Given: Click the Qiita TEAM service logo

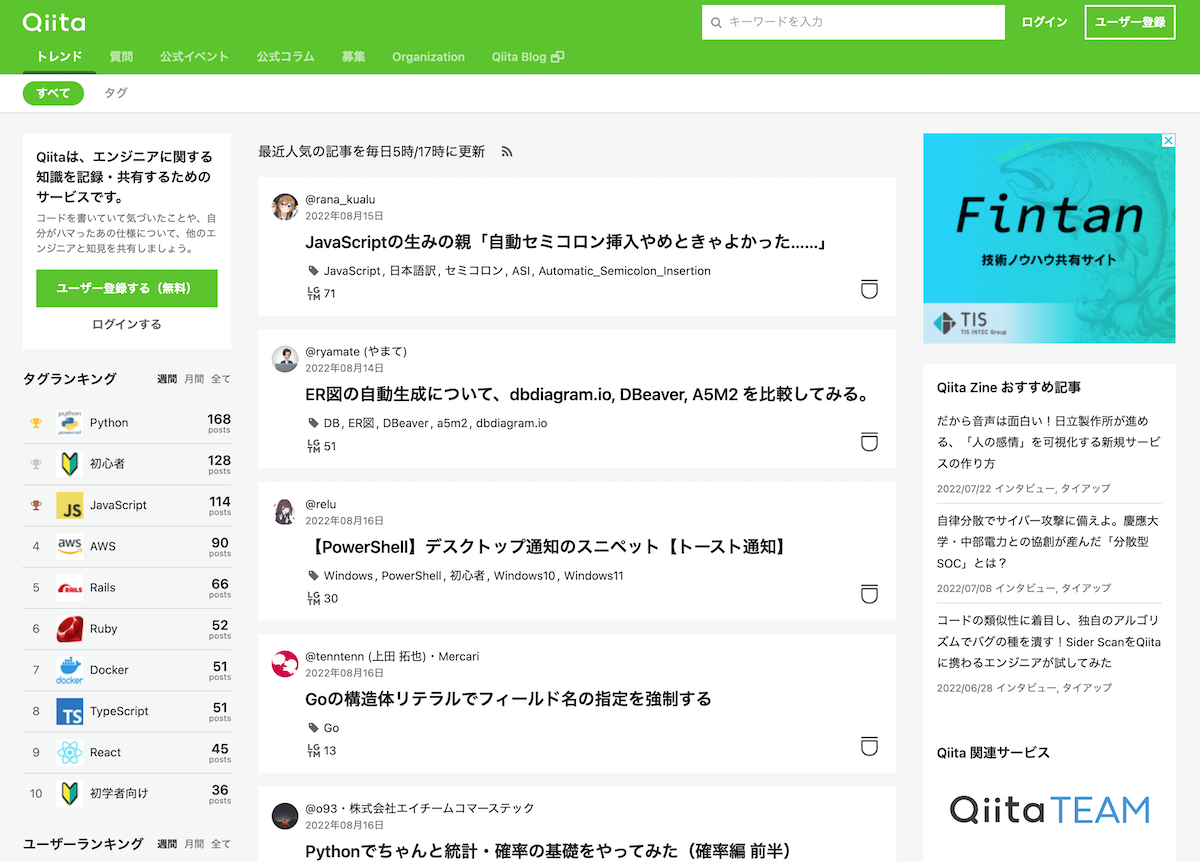Looking at the screenshot, I should [1049, 809].
